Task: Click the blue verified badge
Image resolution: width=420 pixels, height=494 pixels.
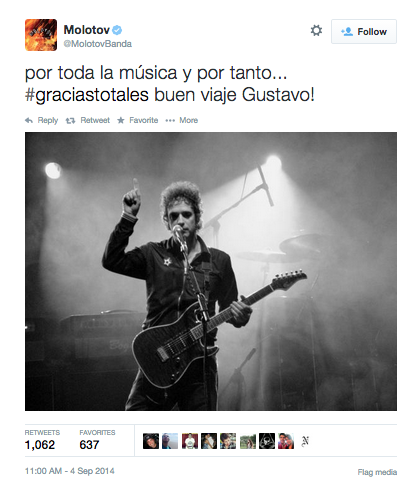Action: 117,30
